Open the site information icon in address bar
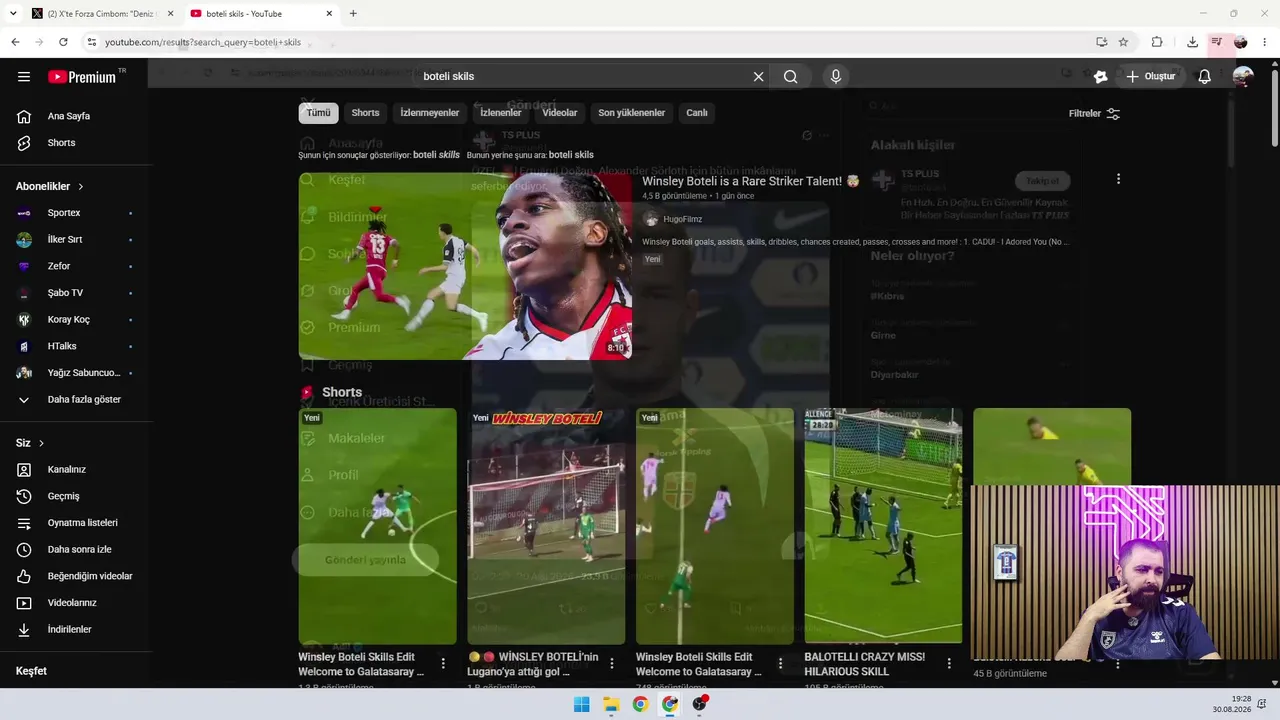Screen dimensions: 1280x720 (92, 42)
